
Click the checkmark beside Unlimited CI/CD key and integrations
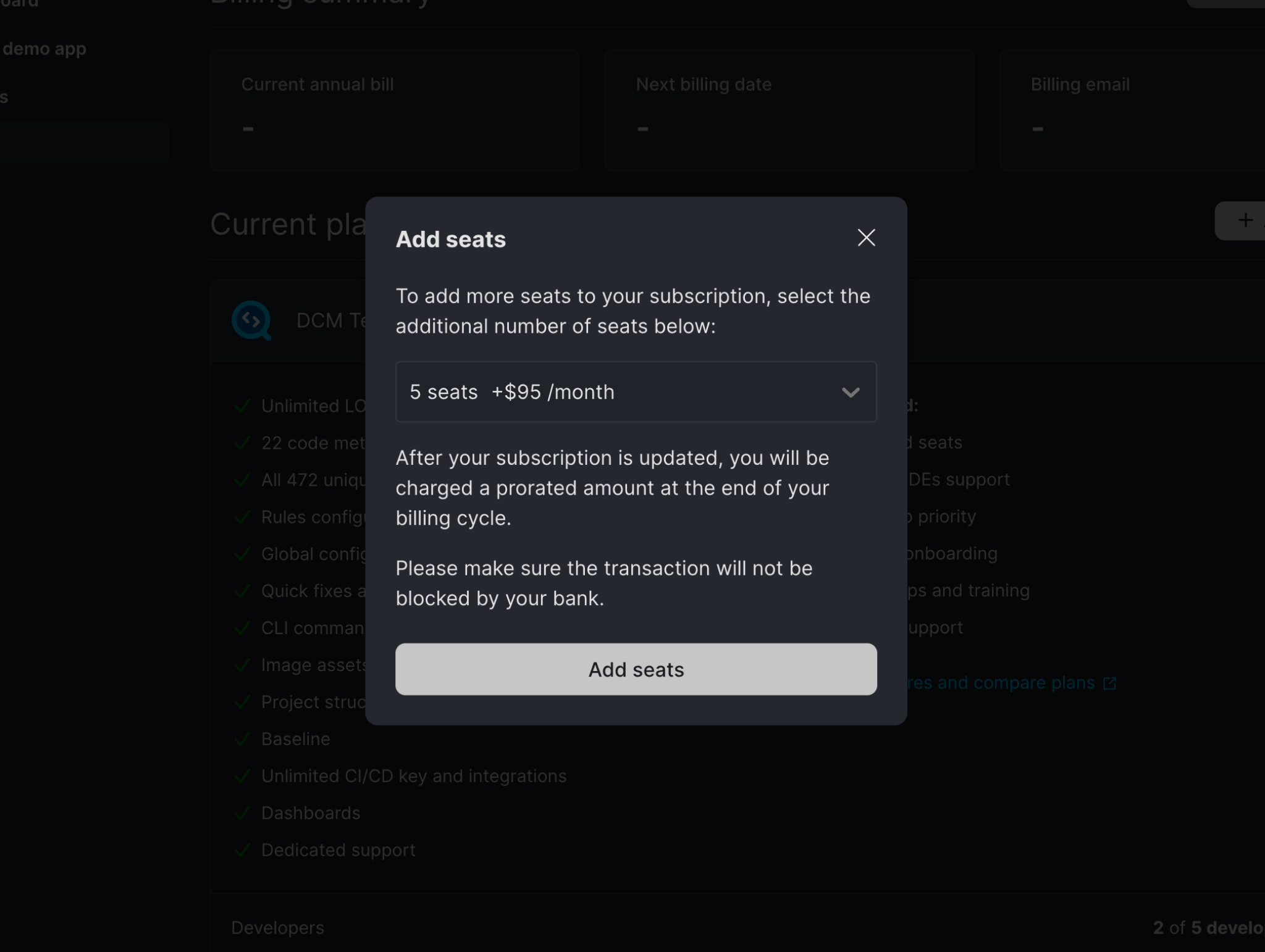(242, 776)
